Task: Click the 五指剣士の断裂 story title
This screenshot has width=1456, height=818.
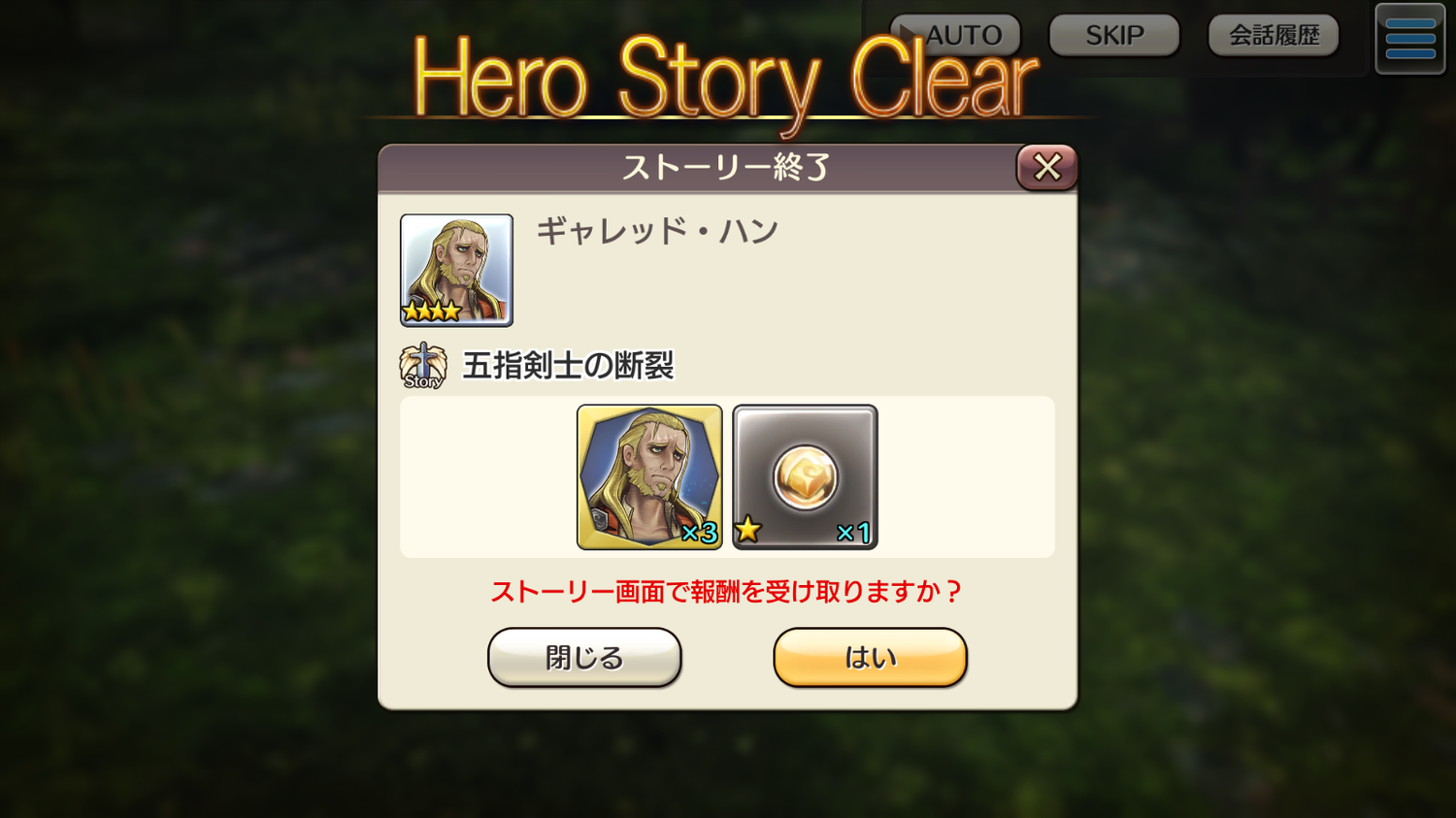Action: pos(569,366)
